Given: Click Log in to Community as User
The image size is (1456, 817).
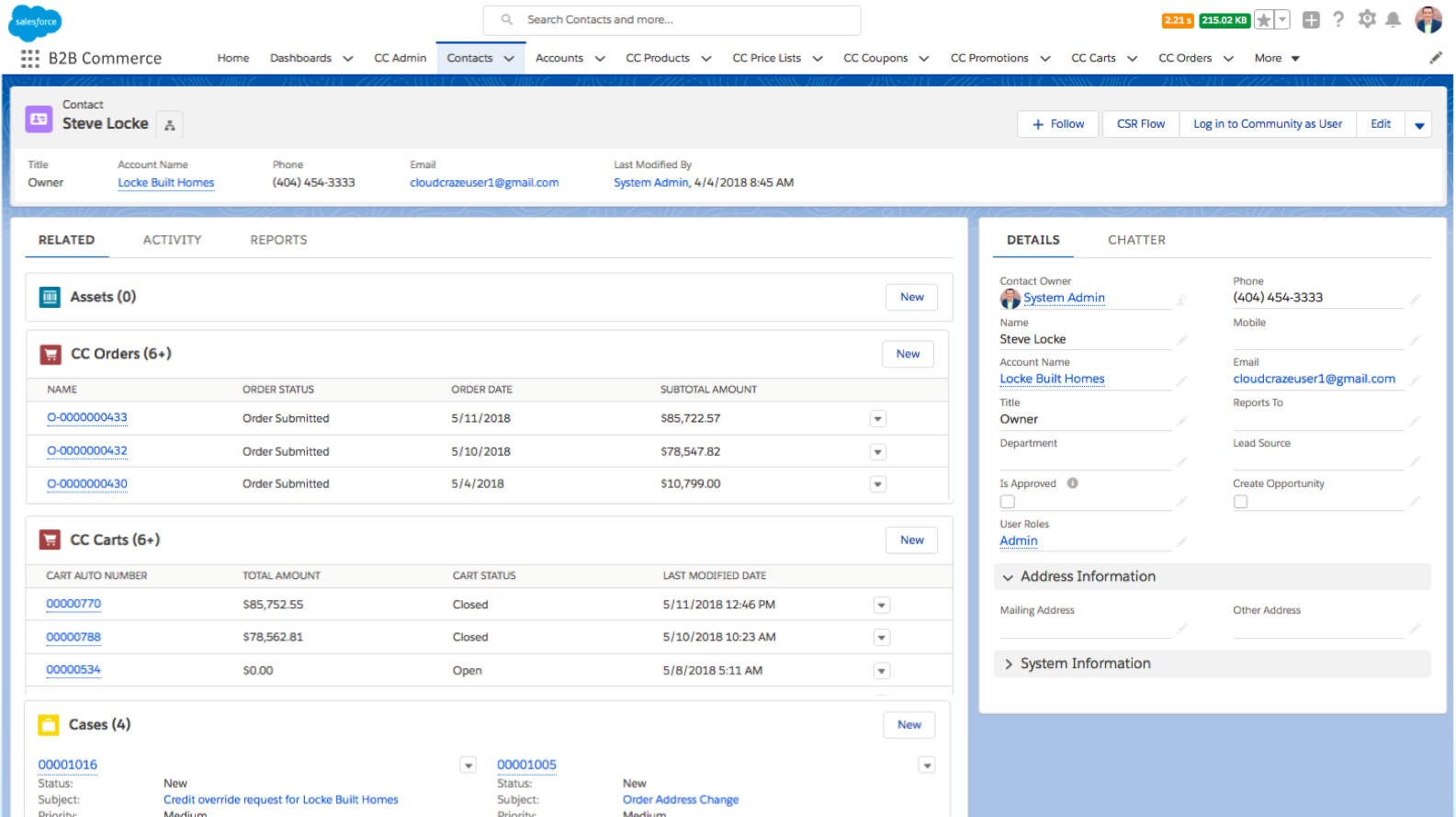Looking at the screenshot, I should [1268, 124].
